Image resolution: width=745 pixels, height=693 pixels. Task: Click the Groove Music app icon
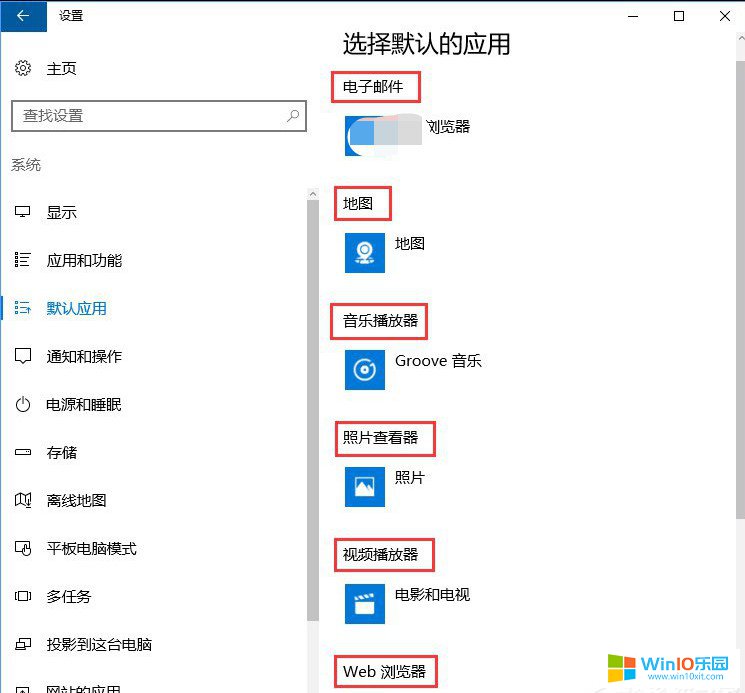click(364, 369)
